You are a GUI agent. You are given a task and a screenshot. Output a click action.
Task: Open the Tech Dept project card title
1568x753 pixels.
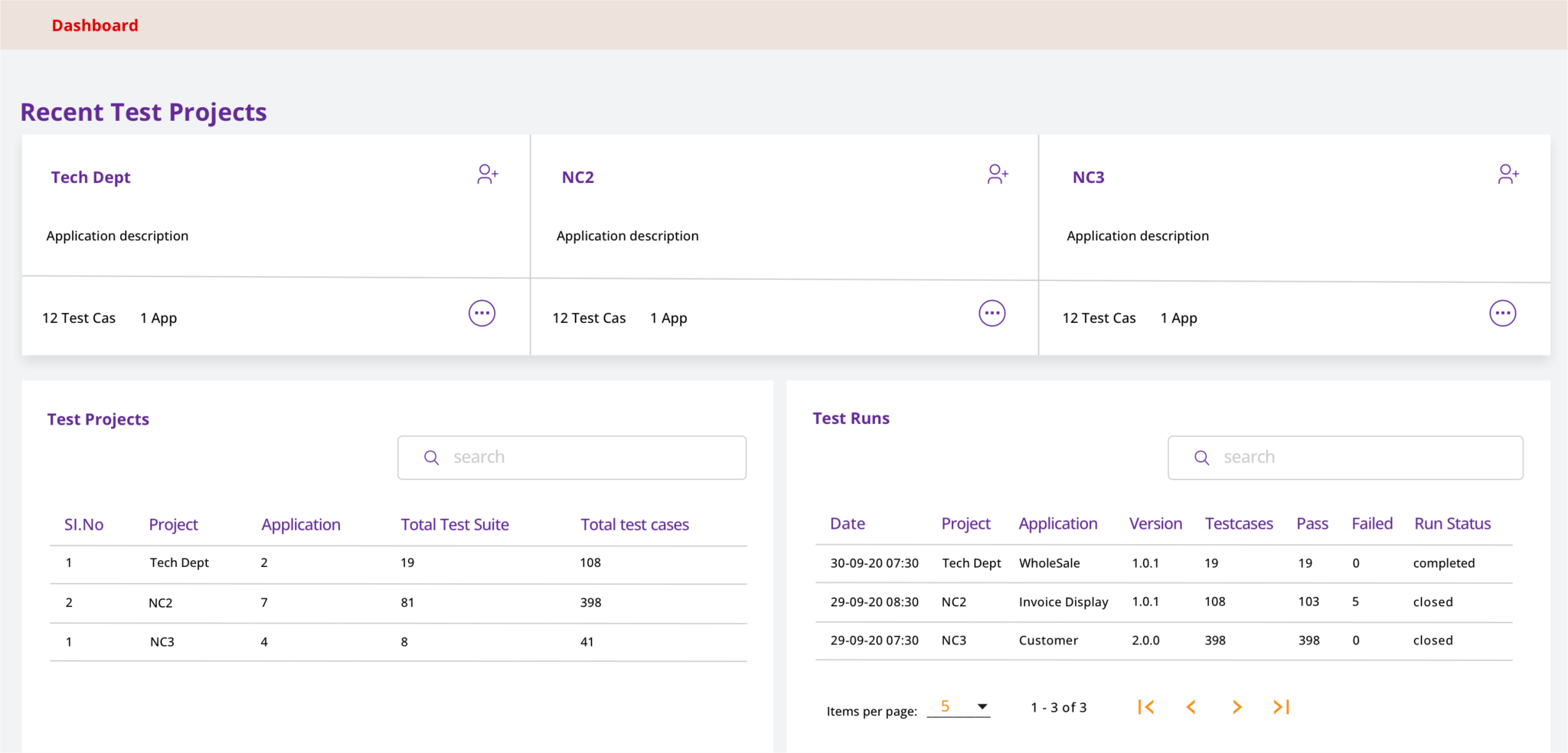click(90, 178)
